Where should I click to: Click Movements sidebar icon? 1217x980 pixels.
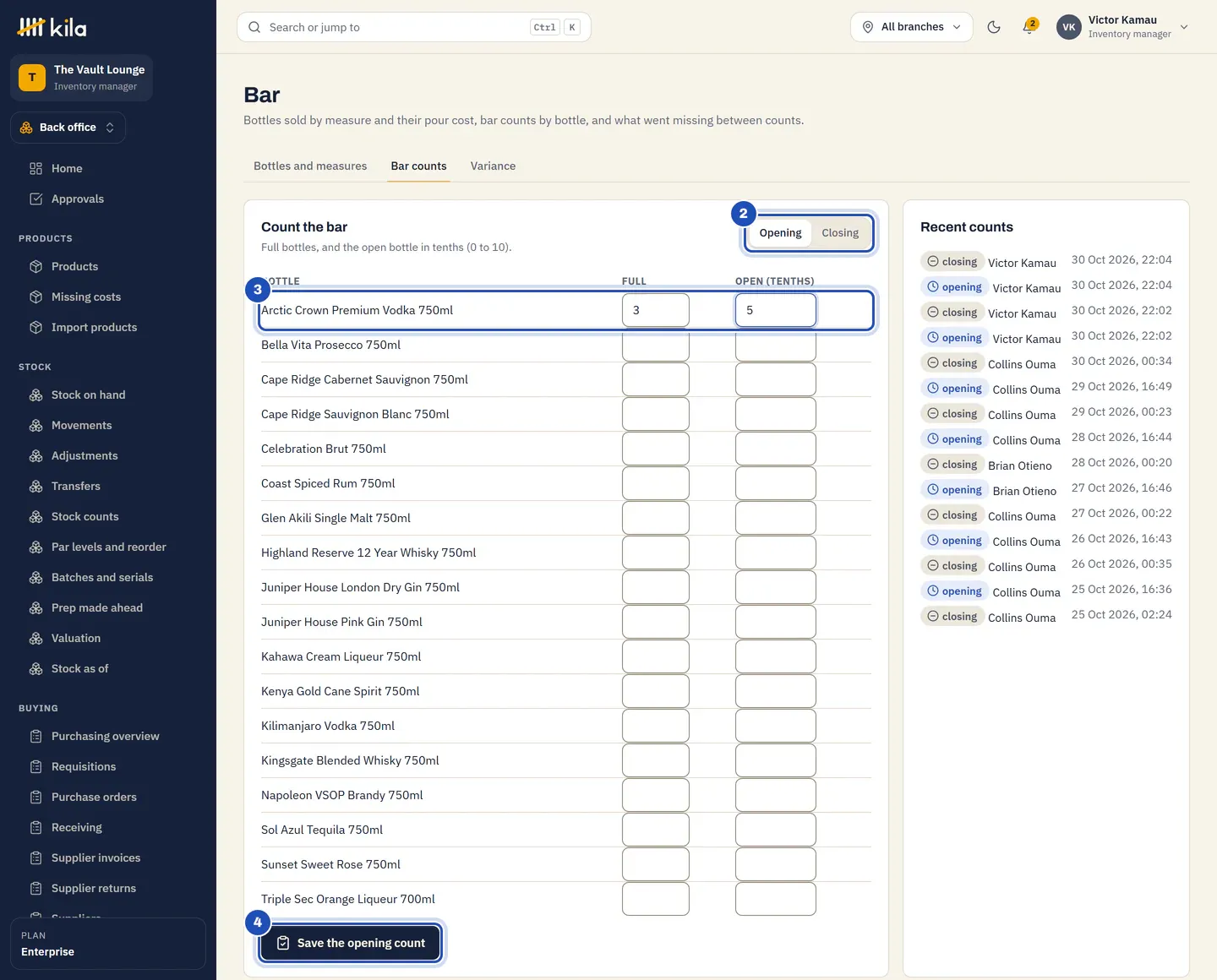[35, 425]
